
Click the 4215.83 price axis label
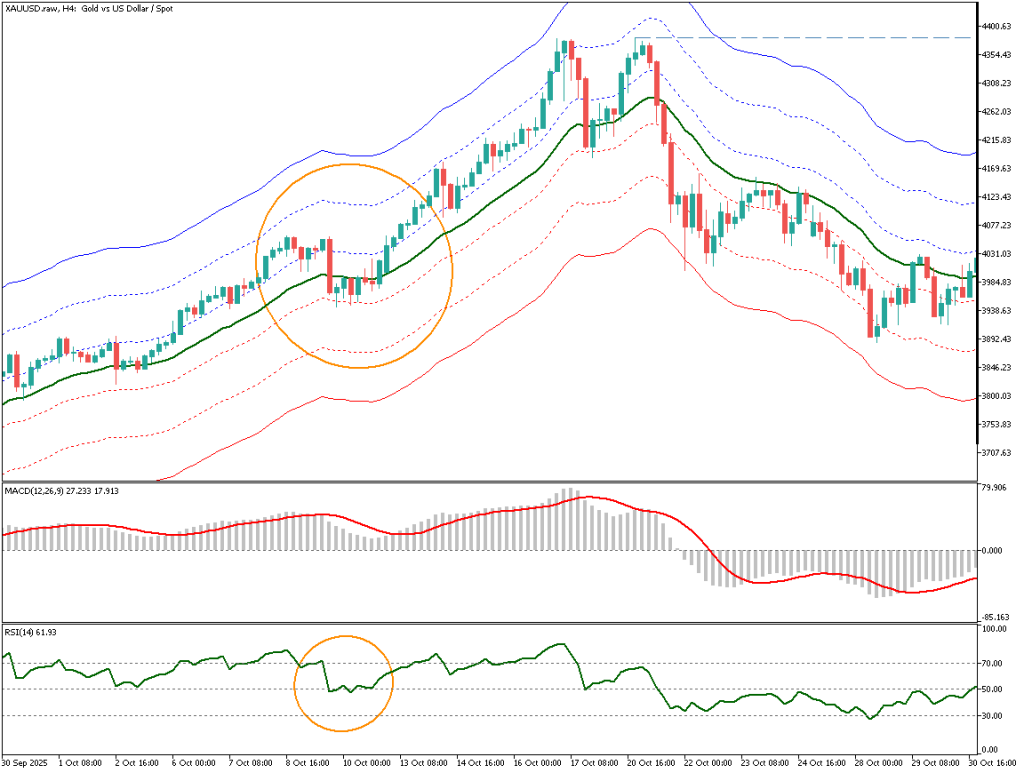998,140
